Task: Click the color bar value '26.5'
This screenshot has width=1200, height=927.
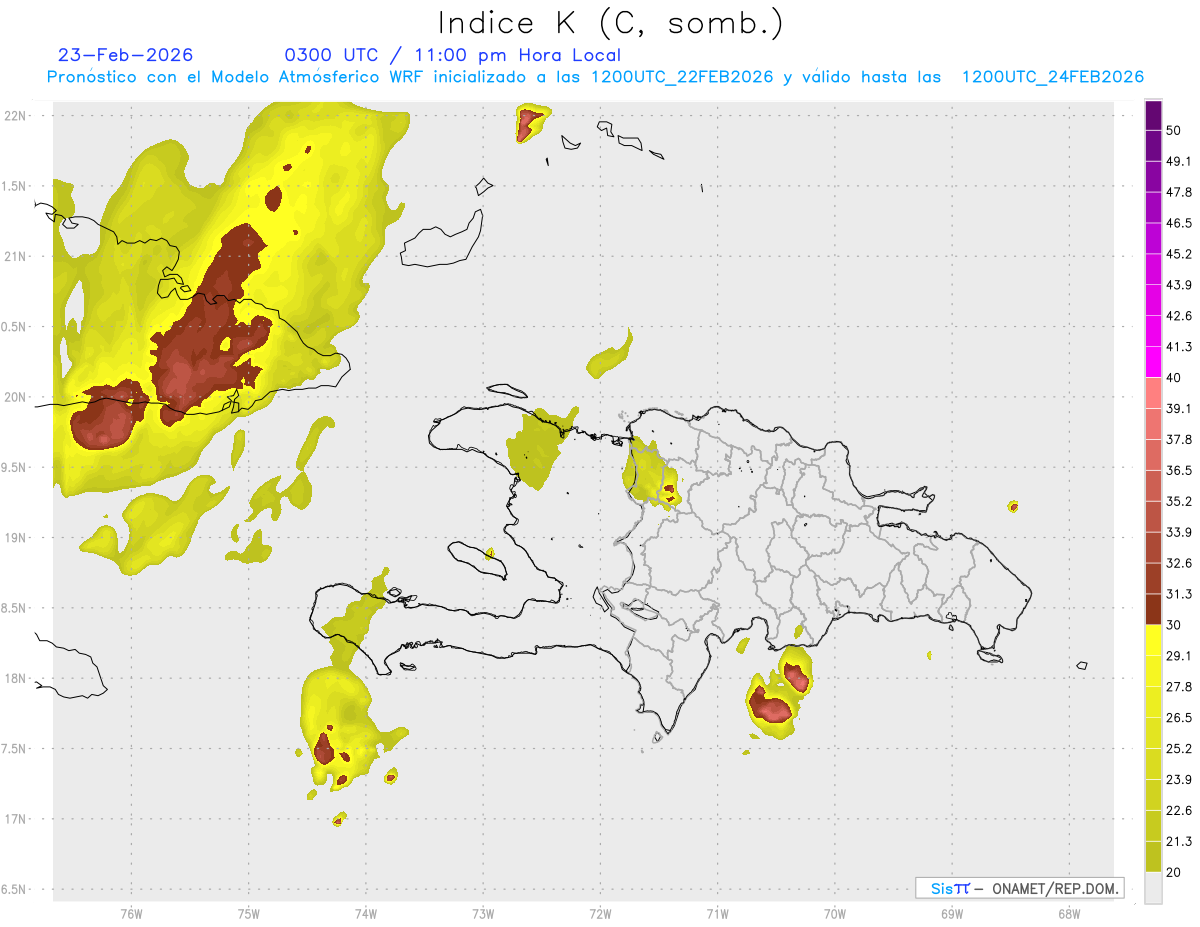Action: click(1179, 718)
